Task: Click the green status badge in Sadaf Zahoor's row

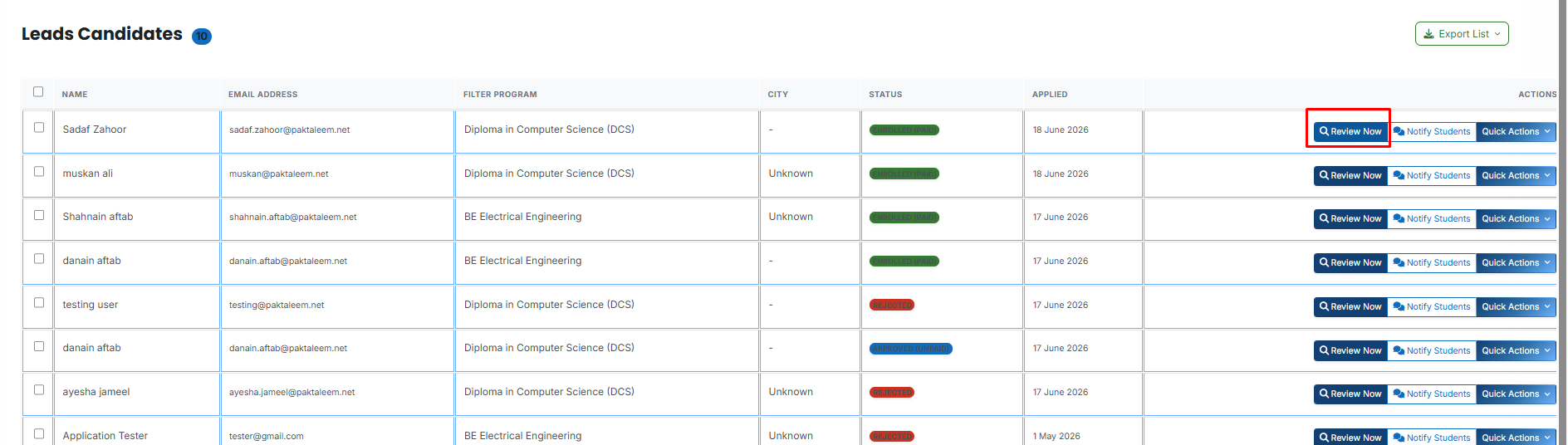Action: (904, 130)
